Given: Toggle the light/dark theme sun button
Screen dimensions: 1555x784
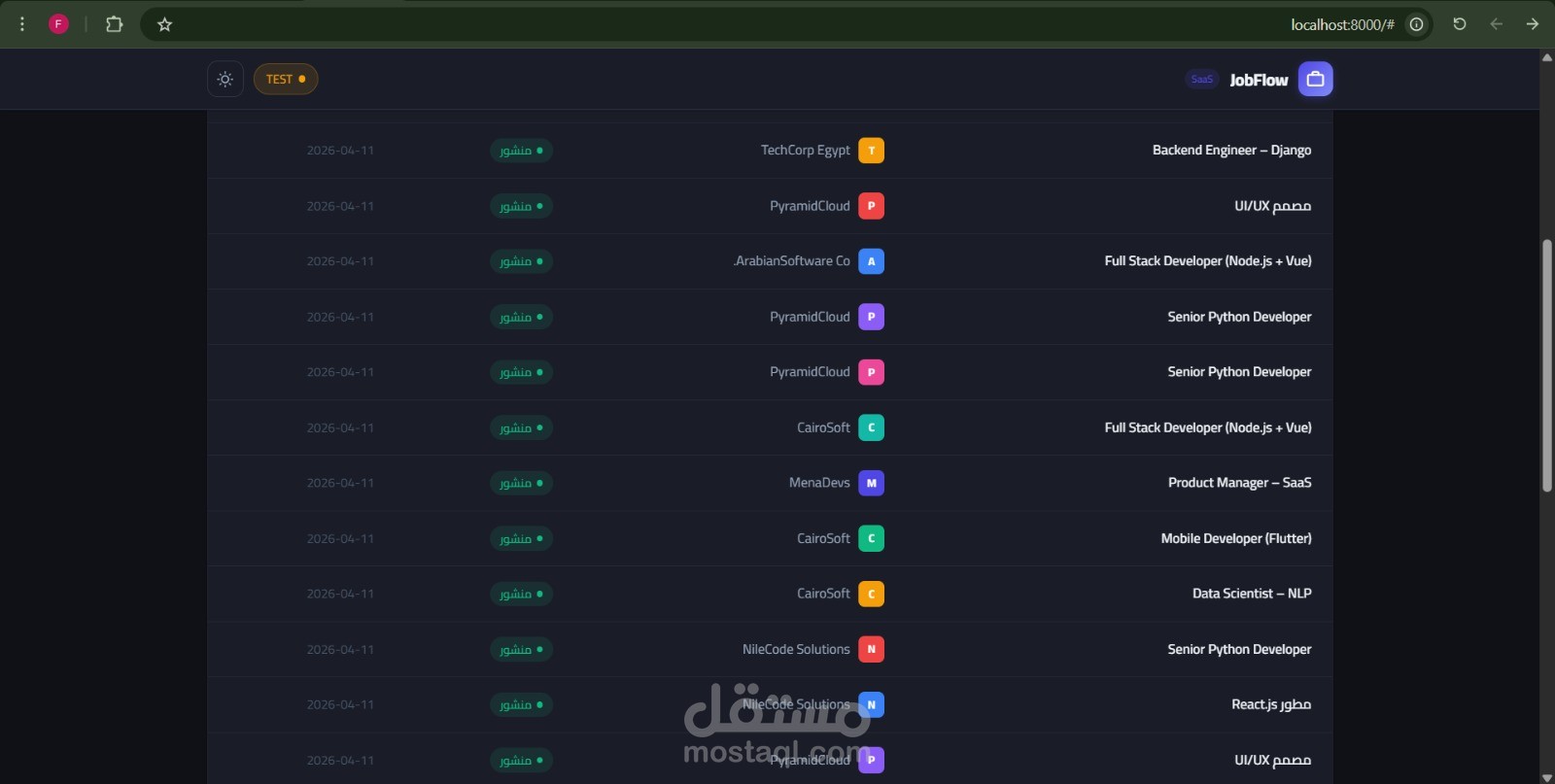Looking at the screenshot, I should coord(225,80).
